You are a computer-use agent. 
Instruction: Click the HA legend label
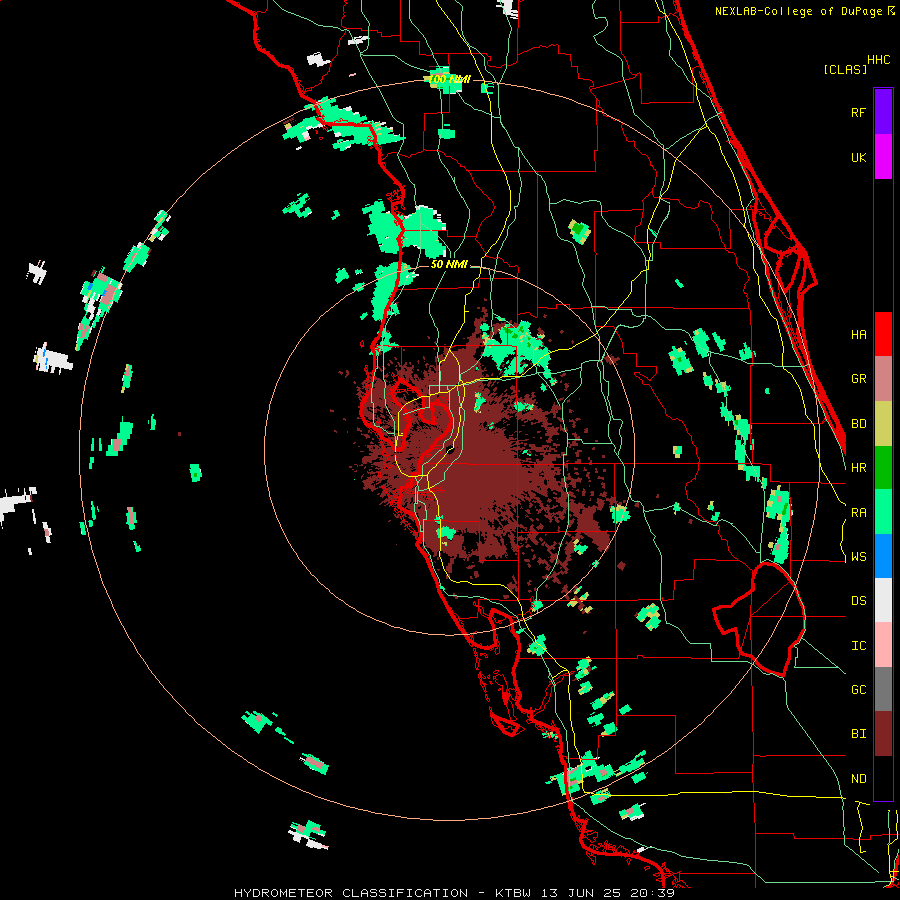pyautogui.click(x=858, y=335)
